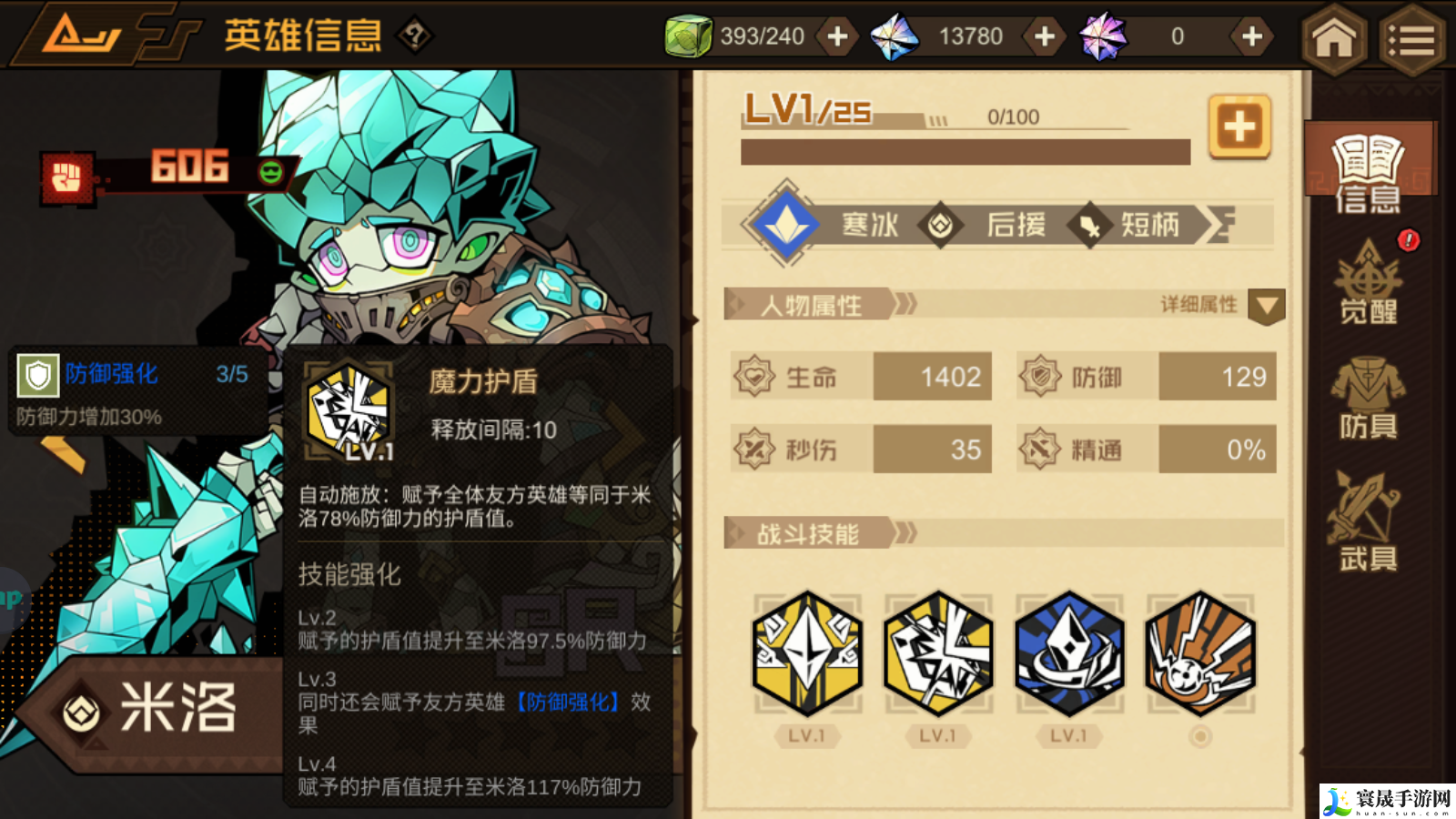This screenshot has height=819, width=1456.
Task: Click the yellow level-up plus button
Action: coord(1239,126)
